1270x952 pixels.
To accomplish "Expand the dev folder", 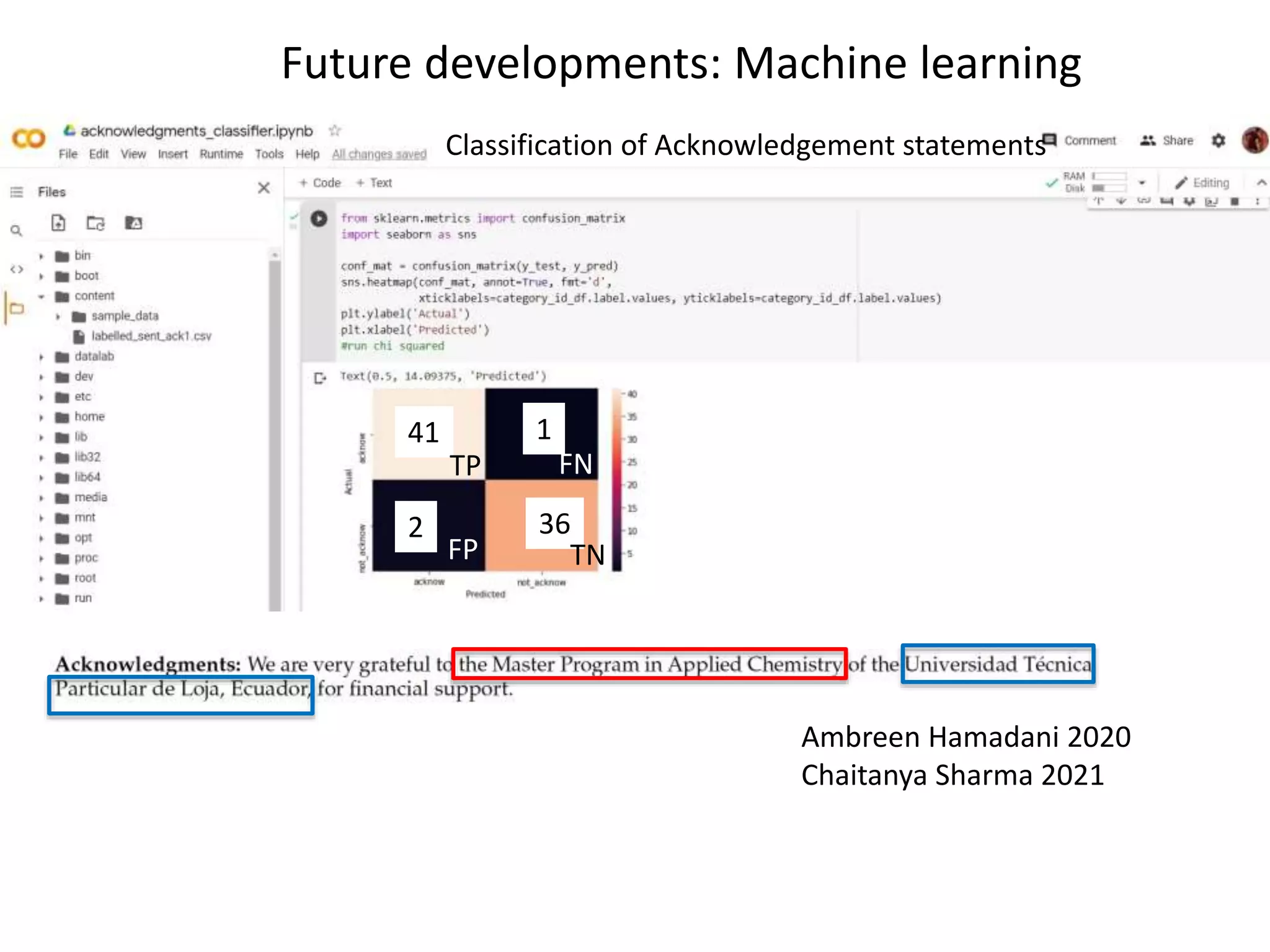I will coord(42,377).
